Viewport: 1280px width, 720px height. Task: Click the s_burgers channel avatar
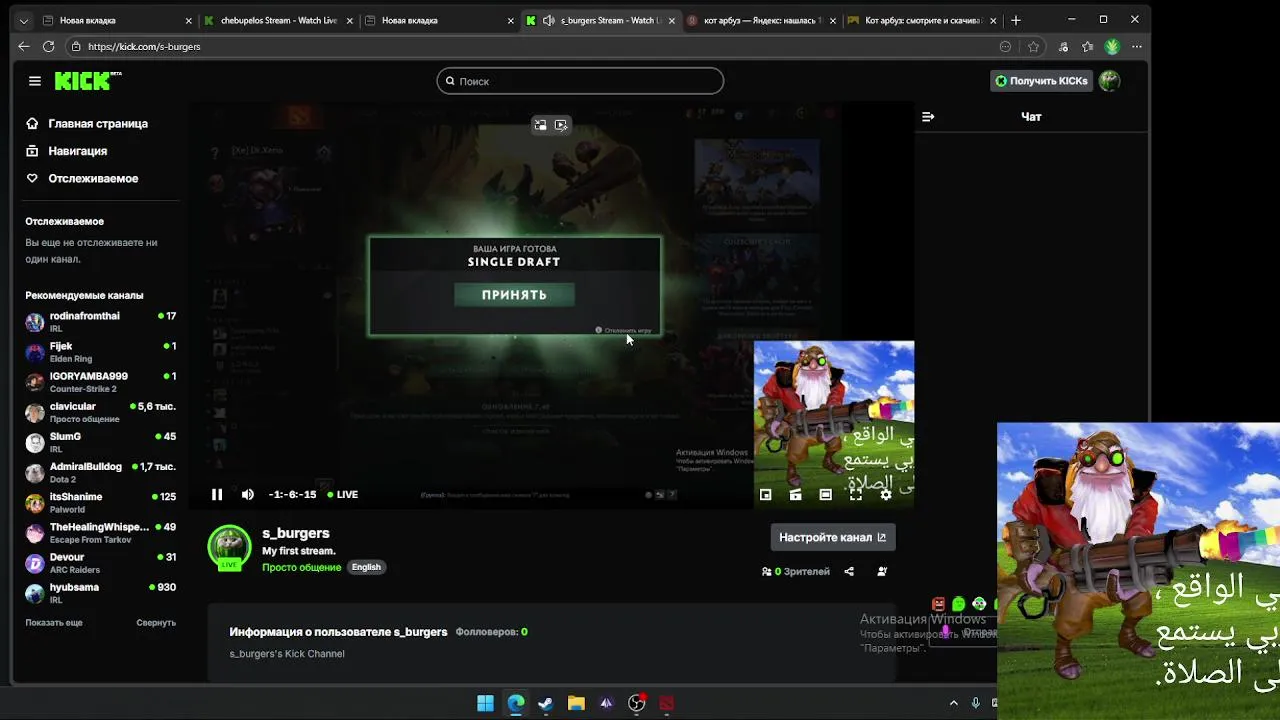point(229,547)
